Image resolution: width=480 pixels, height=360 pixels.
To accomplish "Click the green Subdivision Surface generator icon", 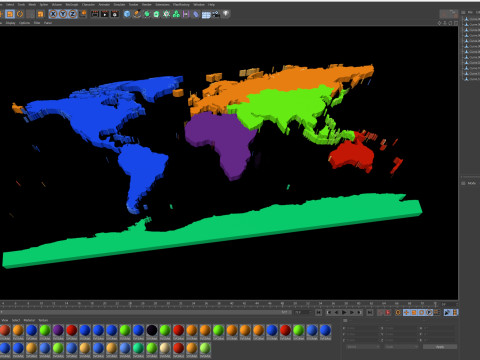I will click(x=147, y=14).
